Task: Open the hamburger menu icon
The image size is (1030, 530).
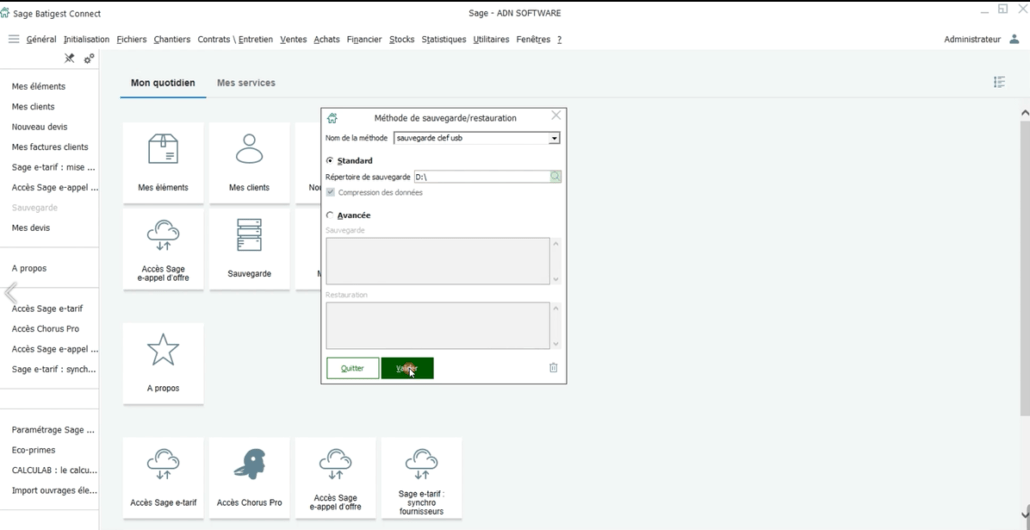Action: point(14,39)
